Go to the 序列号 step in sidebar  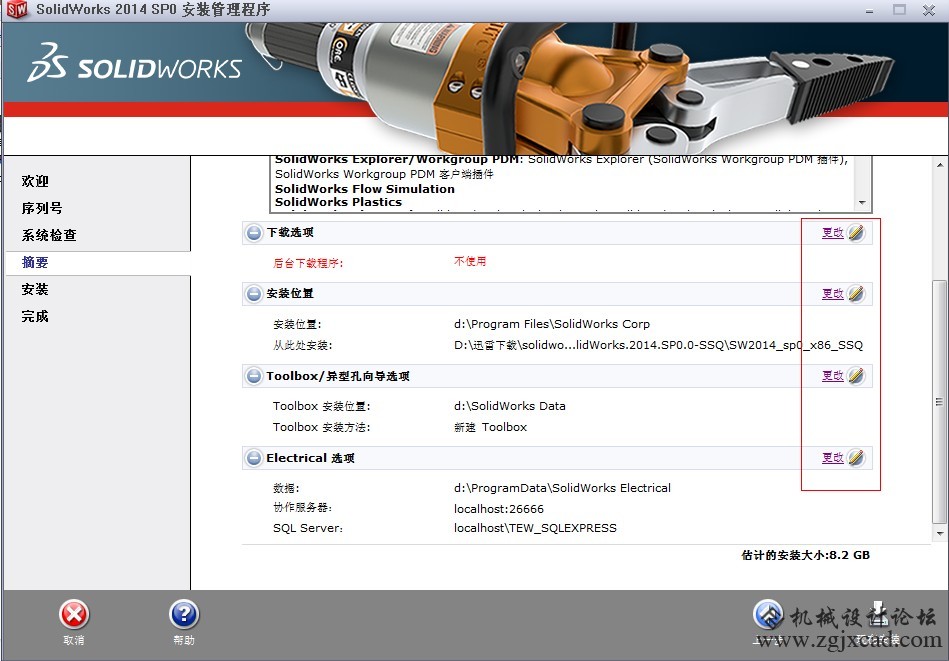point(42,208)
